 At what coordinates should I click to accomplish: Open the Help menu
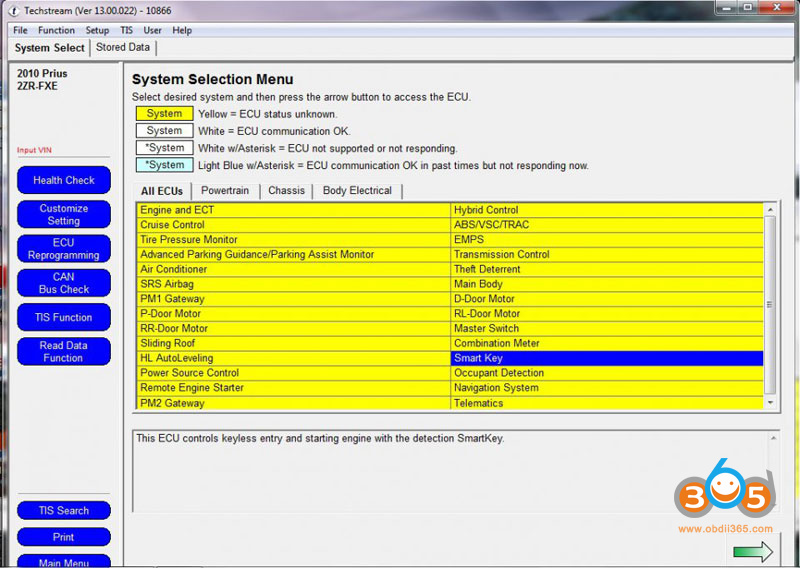(182, 30)
